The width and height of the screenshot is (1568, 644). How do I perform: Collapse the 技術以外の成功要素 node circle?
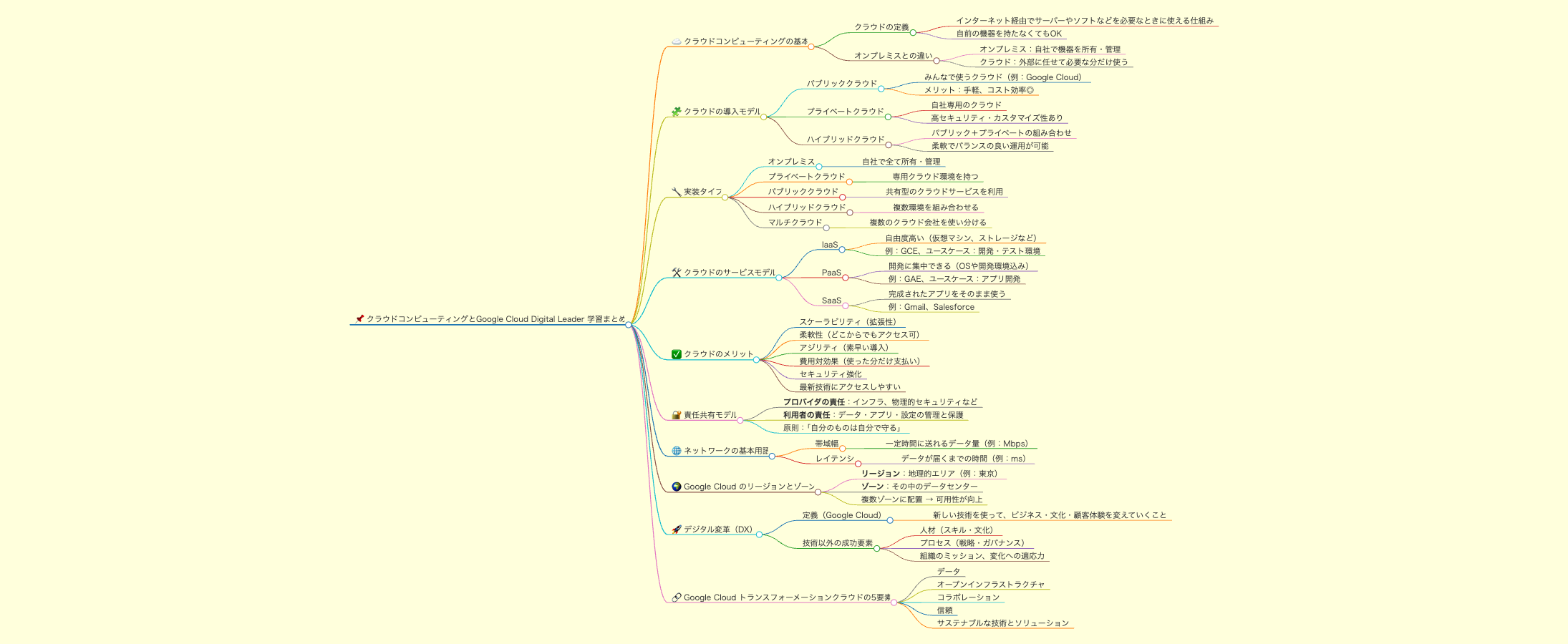coord(877,549)
